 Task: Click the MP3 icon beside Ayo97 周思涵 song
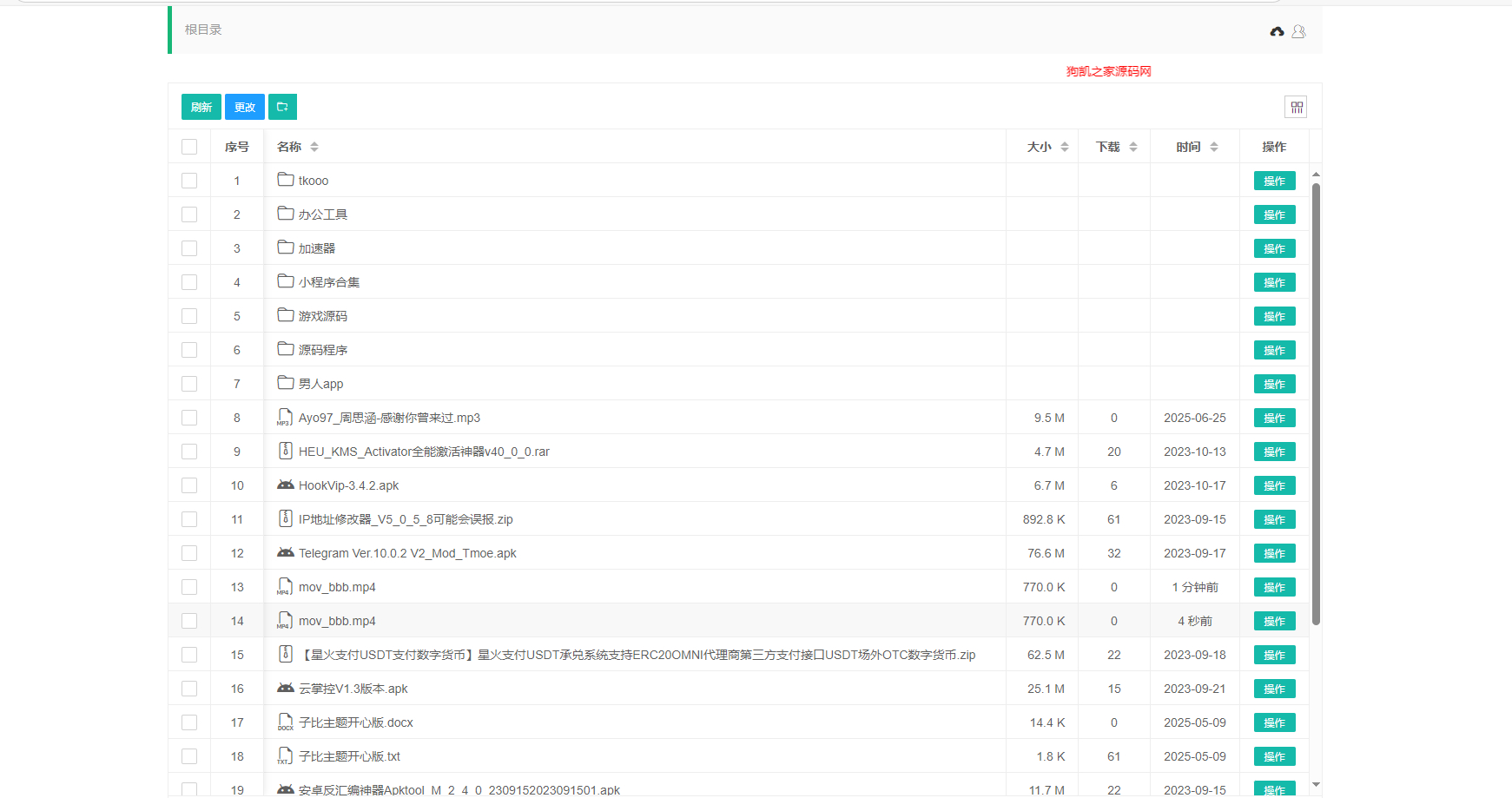[x=284, y=417]
